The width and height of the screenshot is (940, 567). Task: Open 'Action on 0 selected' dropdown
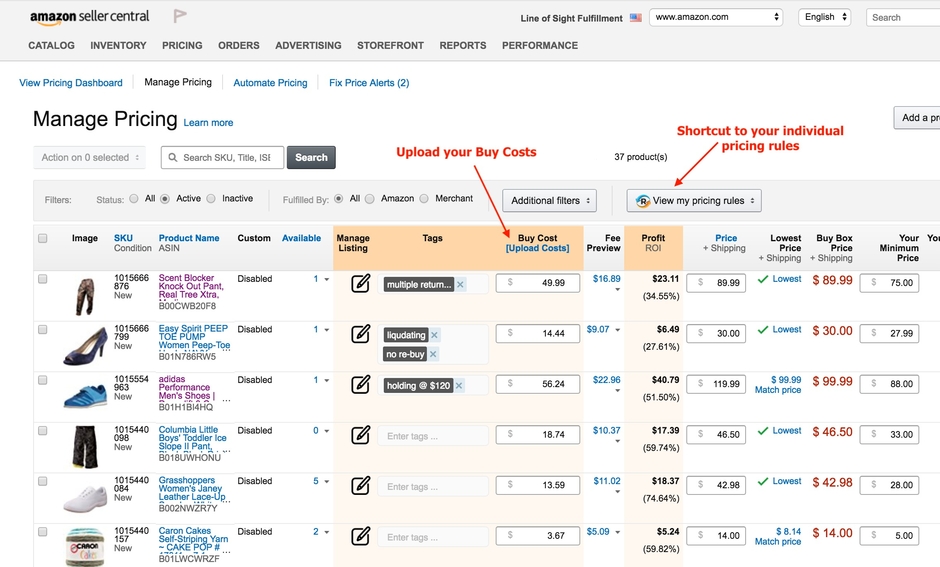[89, 158]
